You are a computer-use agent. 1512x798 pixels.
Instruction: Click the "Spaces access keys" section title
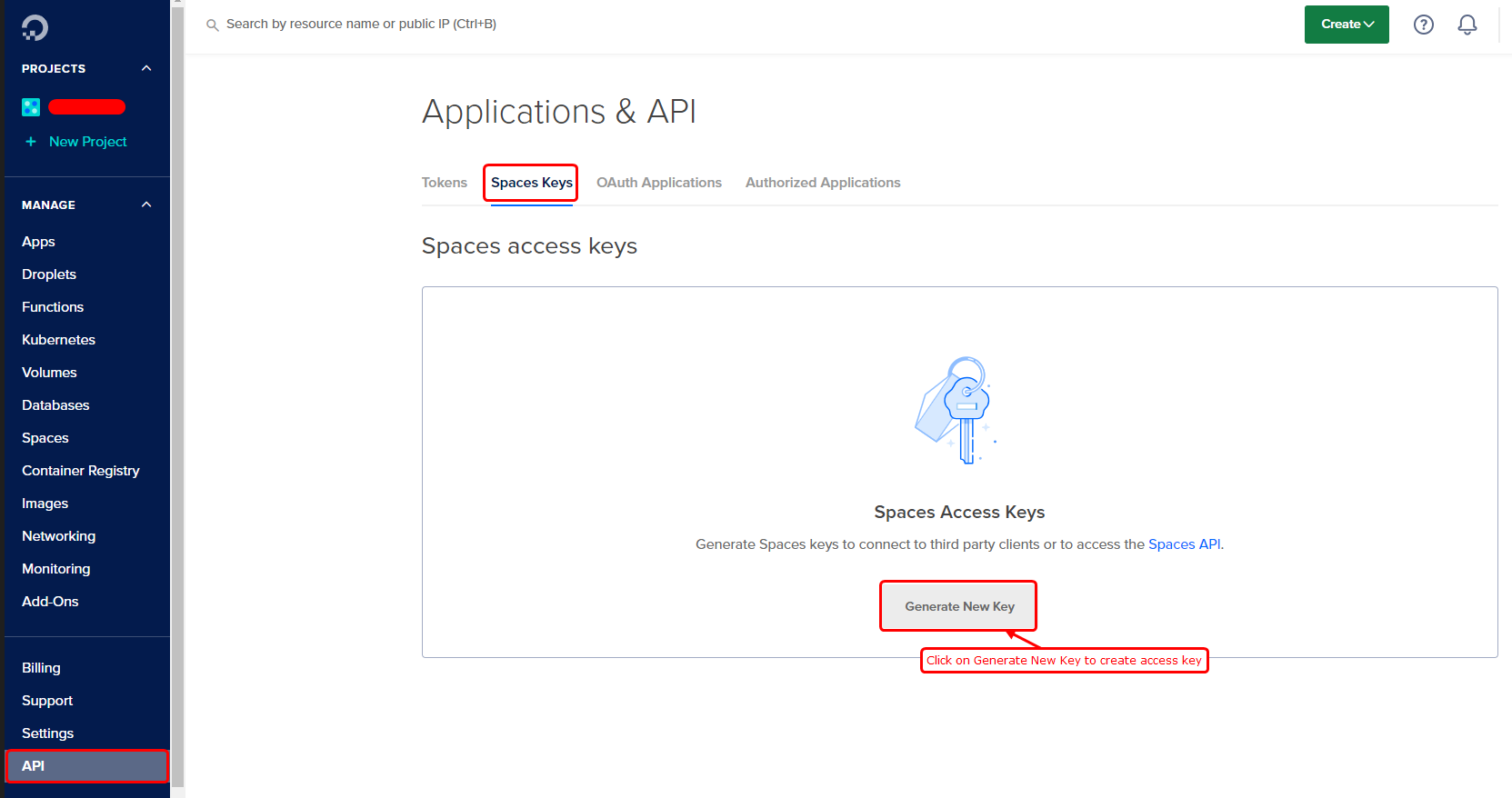pos(529,246)
